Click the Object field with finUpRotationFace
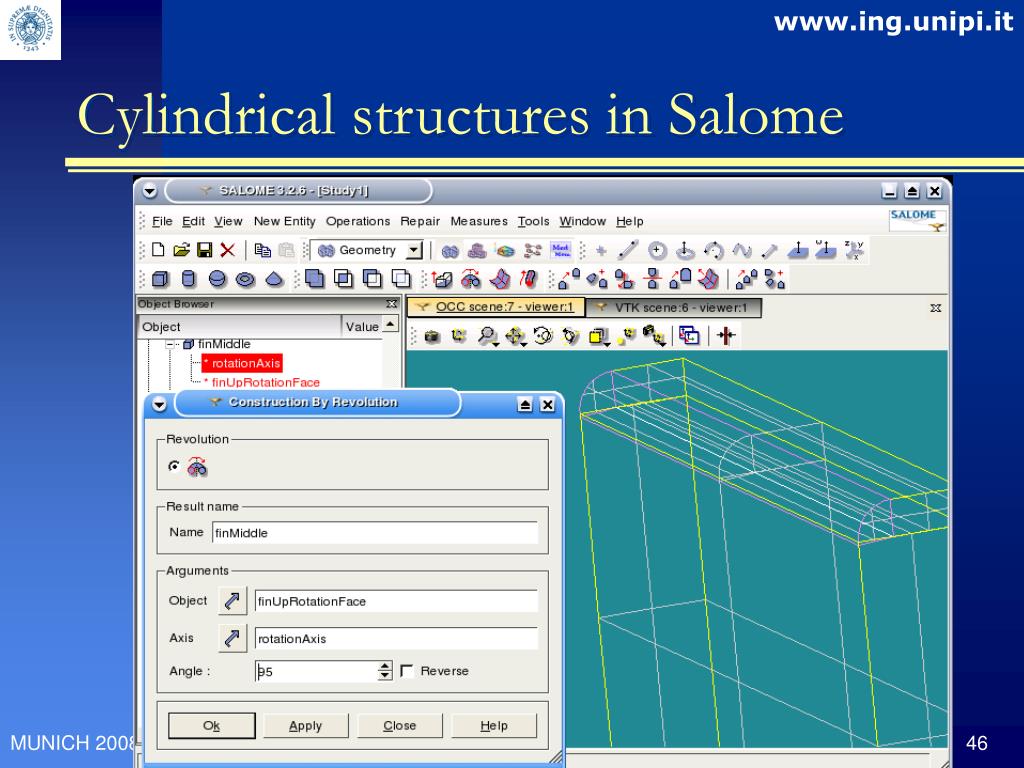1024x768 pixels. click(x=396, y=601)
